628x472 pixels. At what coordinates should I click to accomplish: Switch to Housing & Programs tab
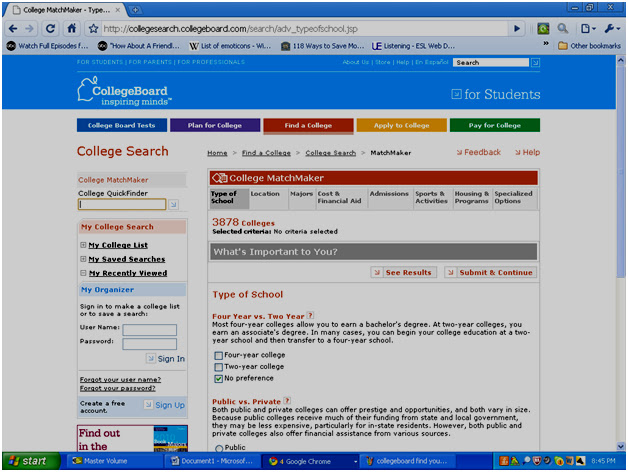[473, 198]
